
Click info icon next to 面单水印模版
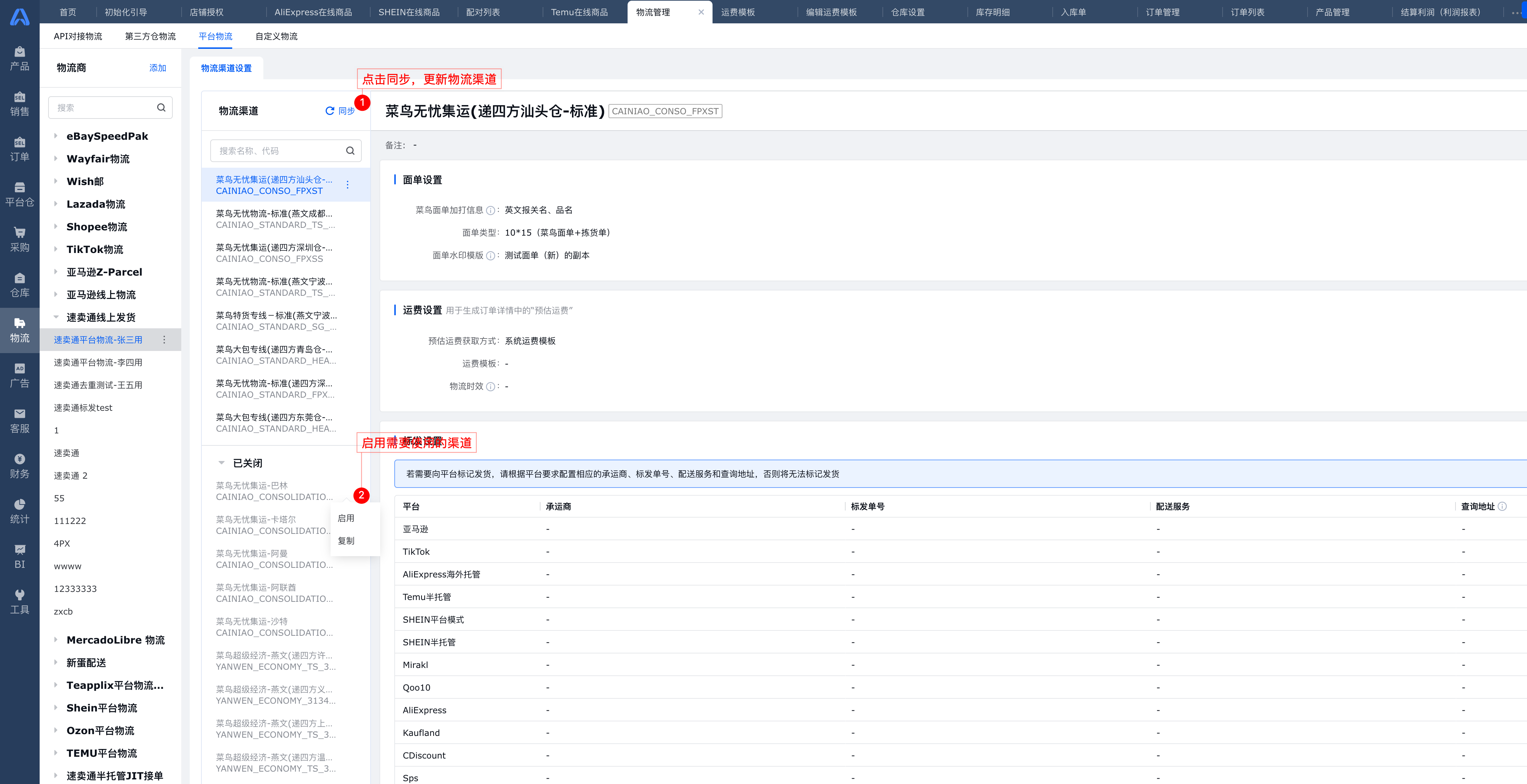[490, 255]
